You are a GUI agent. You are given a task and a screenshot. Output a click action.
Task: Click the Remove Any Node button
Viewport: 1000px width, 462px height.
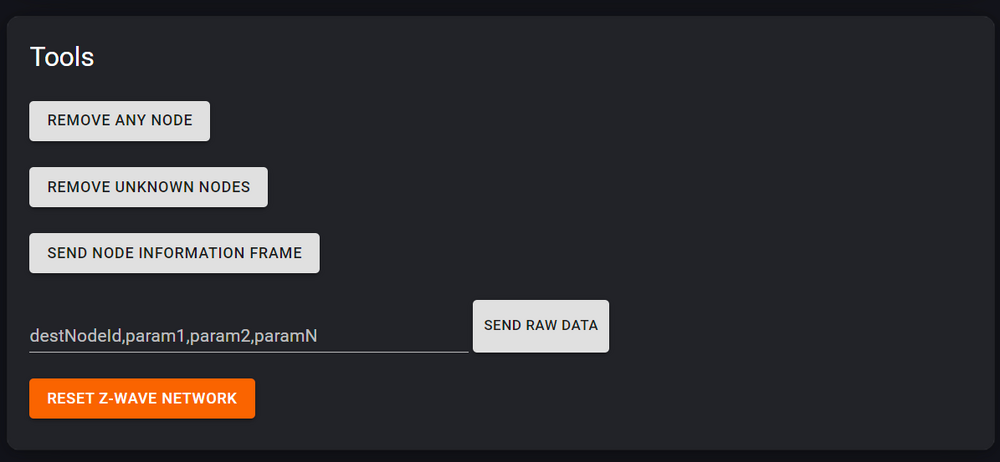(x=119, y=121)
